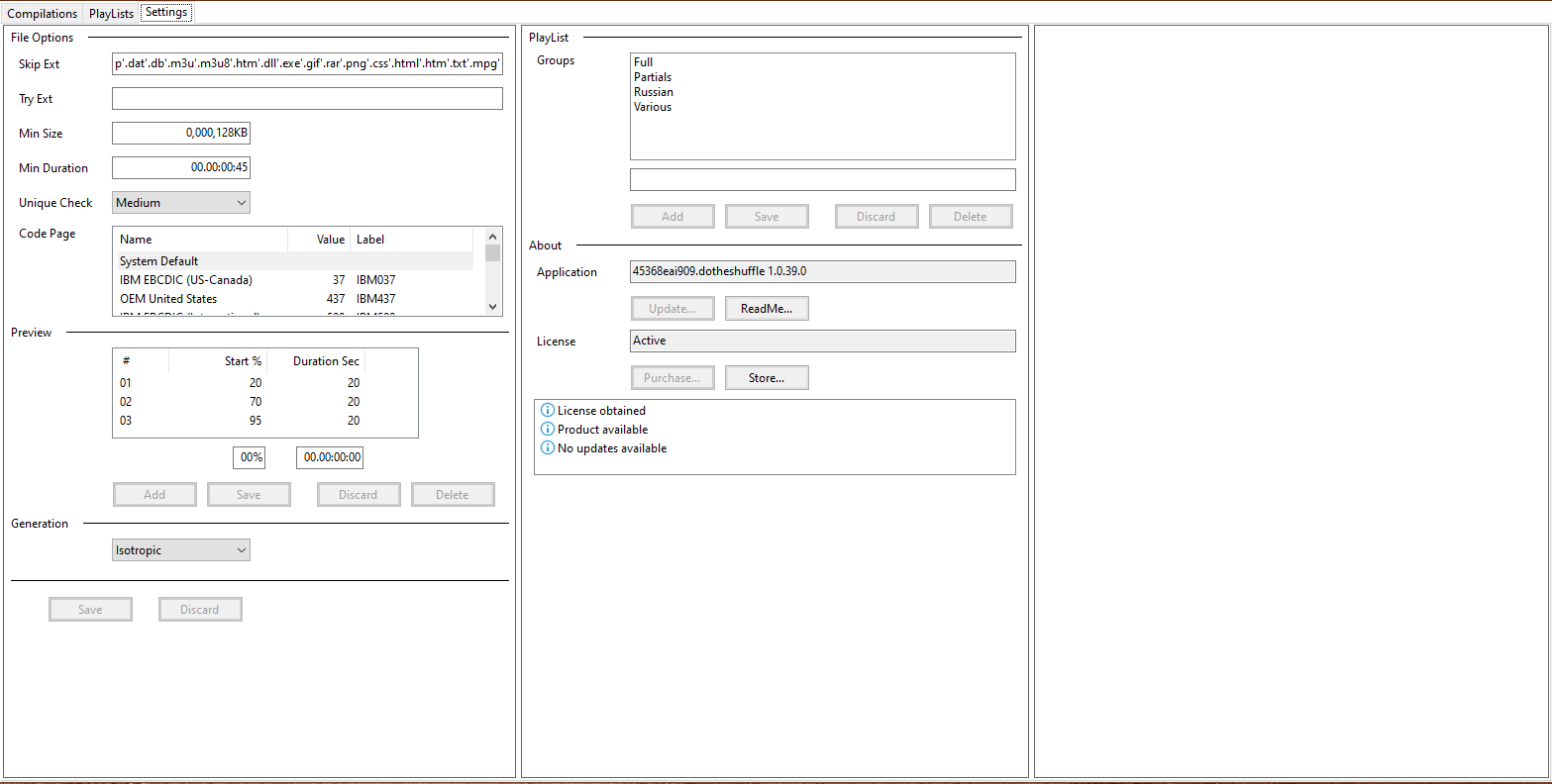Open the PlayLists tab
This screenshot has height=784, width=1552.
click(x=111, y=14)
